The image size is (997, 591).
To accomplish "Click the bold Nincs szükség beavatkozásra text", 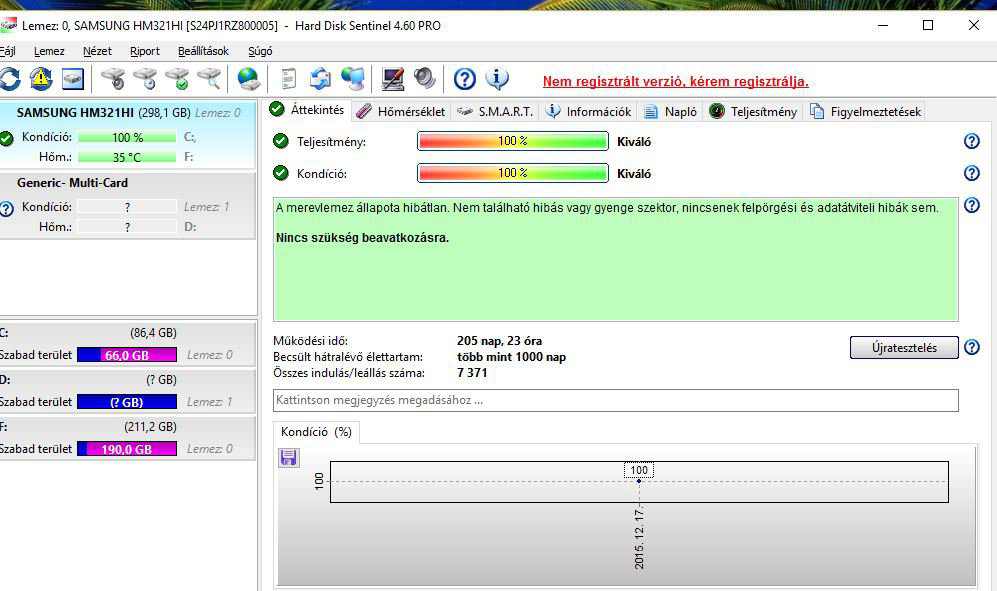I will coord(362,238).
